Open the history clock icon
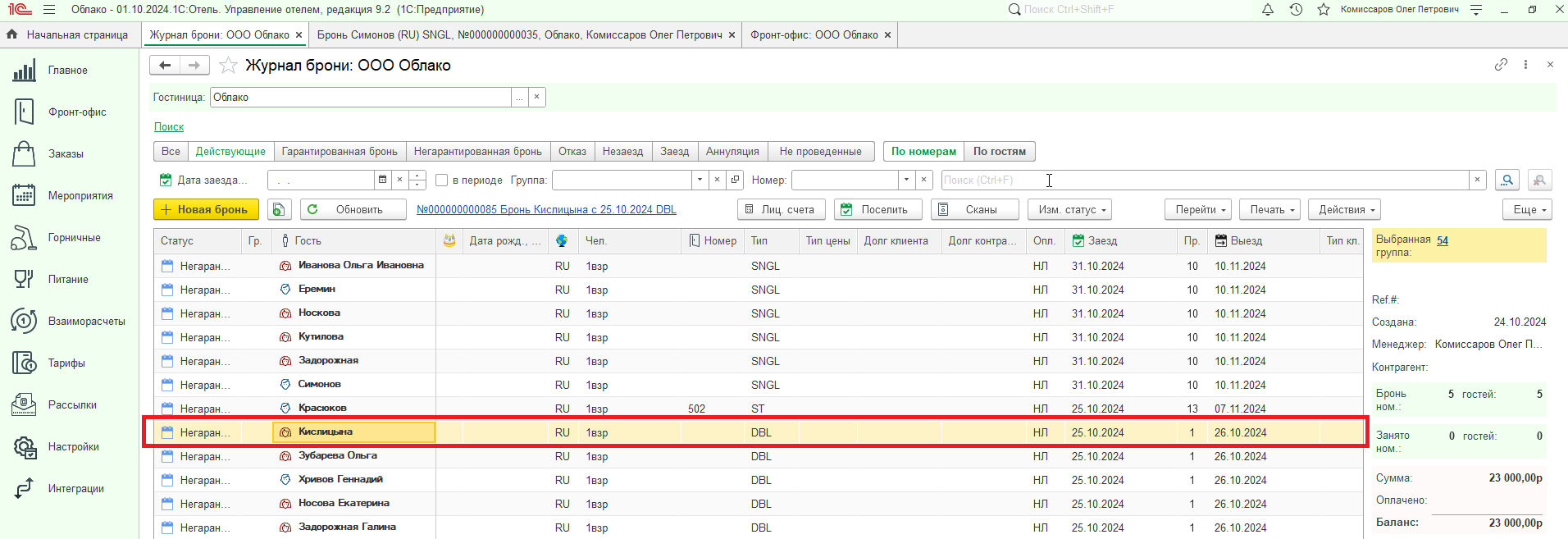Viewport: 1568px width, 539px height. click(1296, 10)
